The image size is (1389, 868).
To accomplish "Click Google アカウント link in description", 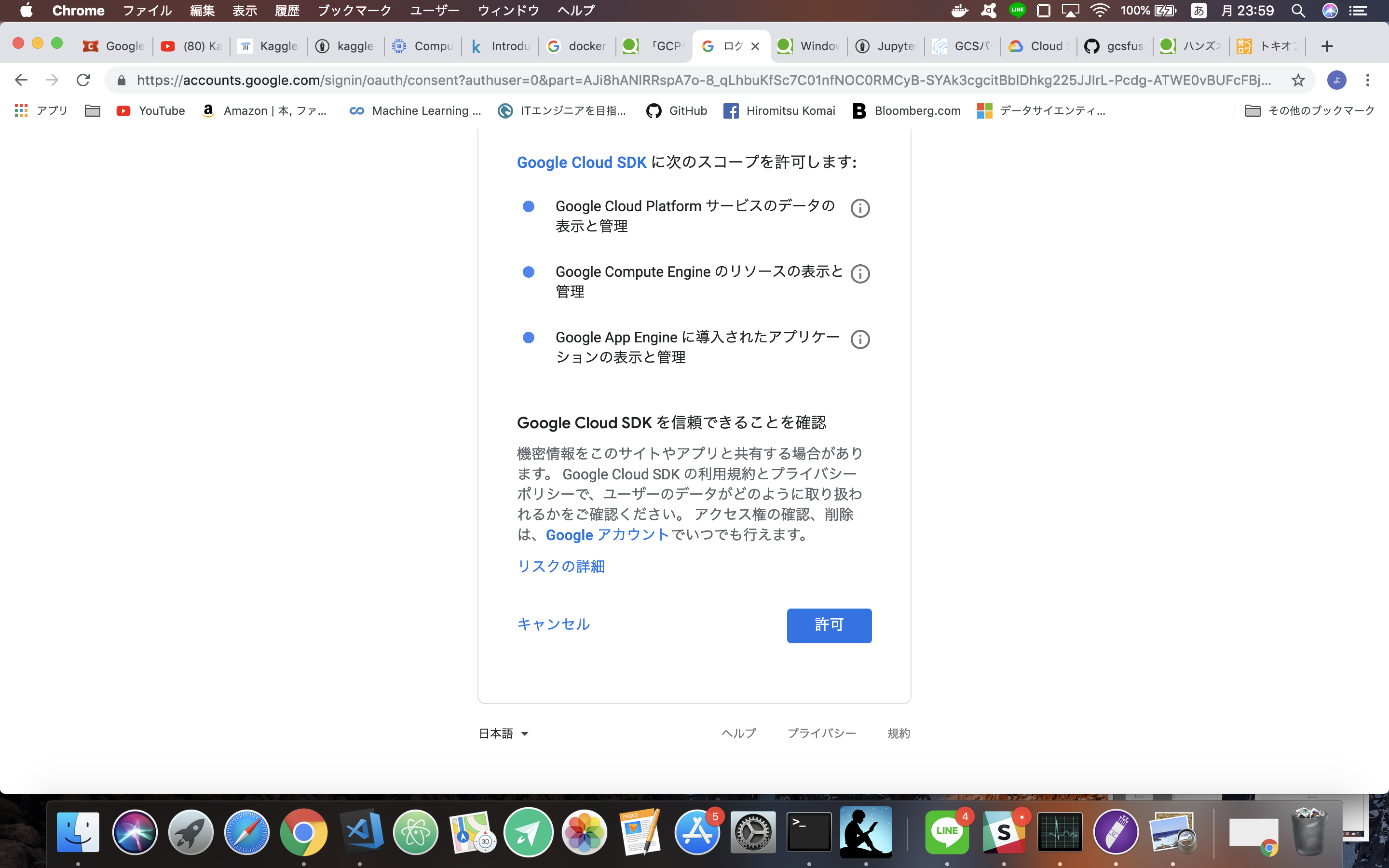I will (608, 534).
